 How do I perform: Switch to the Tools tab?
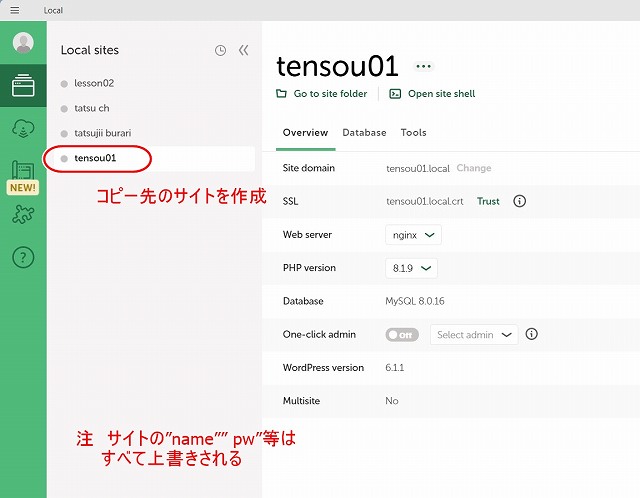(413, 133)
